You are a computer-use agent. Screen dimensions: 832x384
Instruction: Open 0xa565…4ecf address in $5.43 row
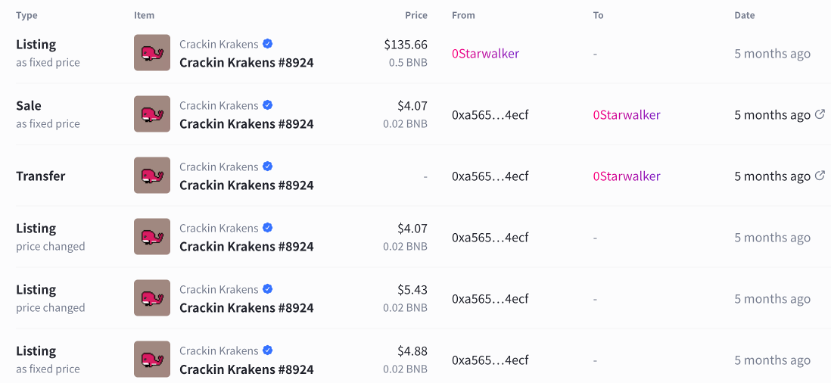pyautogui.click(x=490, y=299)
